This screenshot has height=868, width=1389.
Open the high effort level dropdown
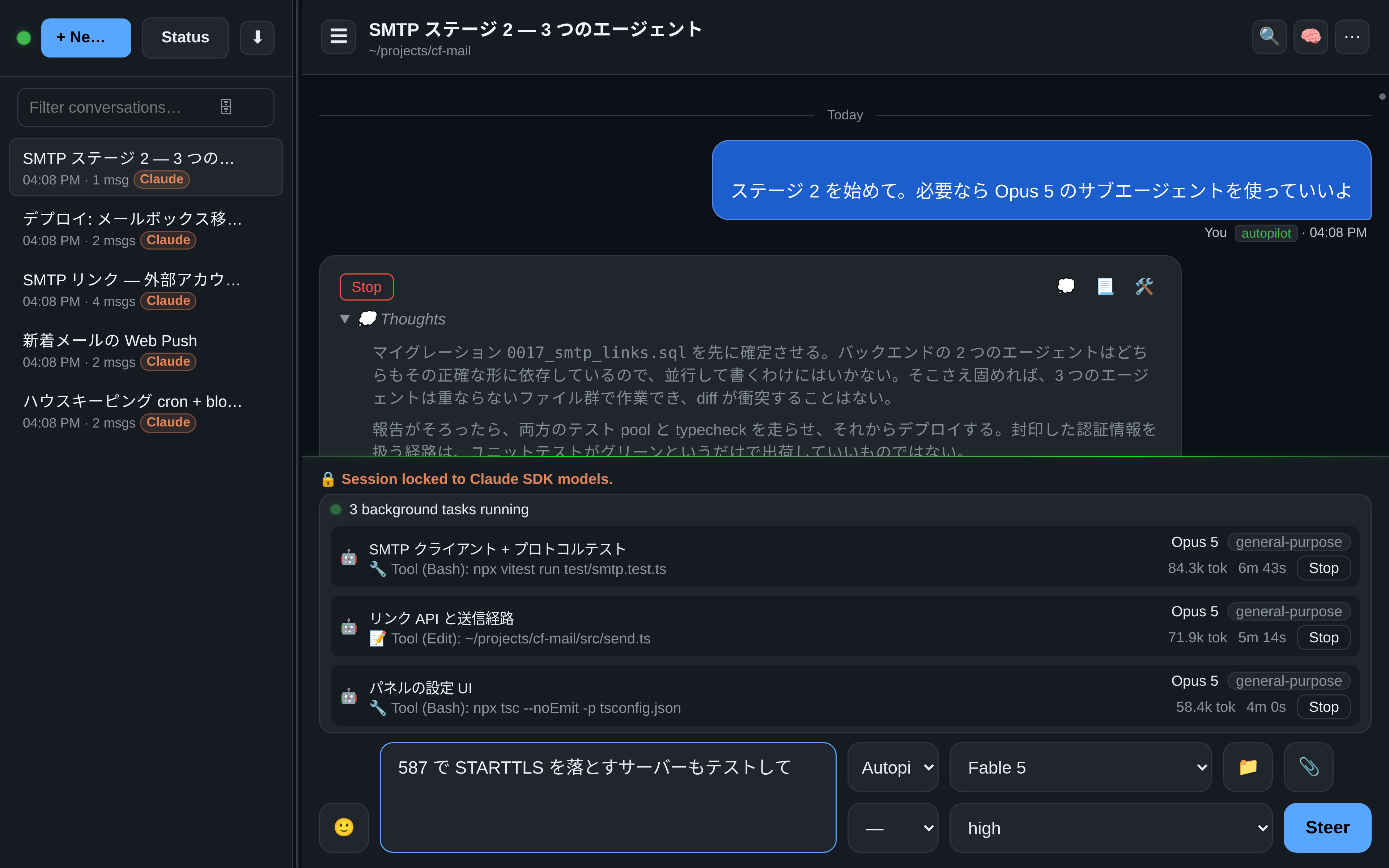click(x=1111, y=828)
